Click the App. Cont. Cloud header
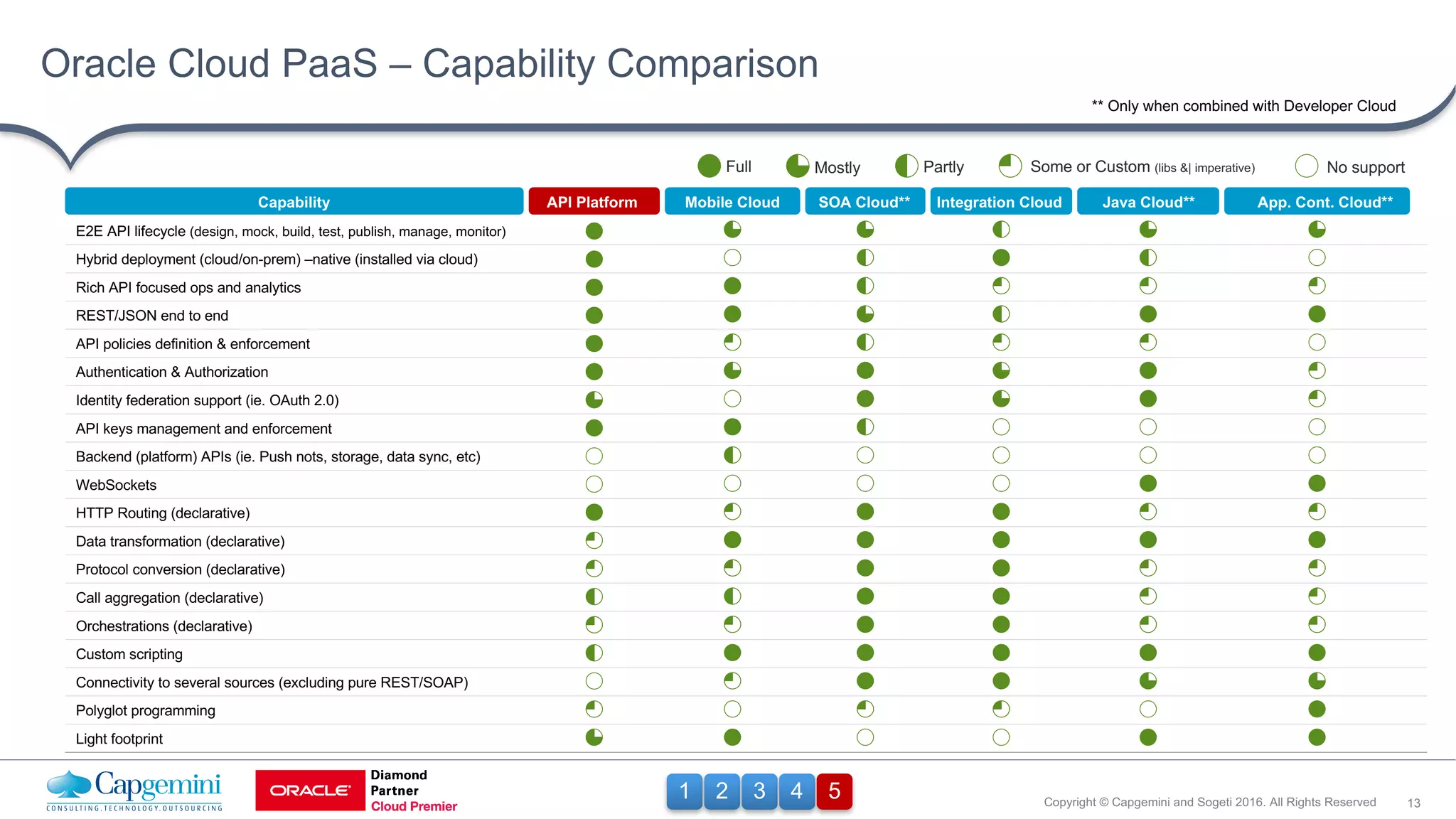Viewport: 1456px width, 819px height. (x=1316, y=202)
